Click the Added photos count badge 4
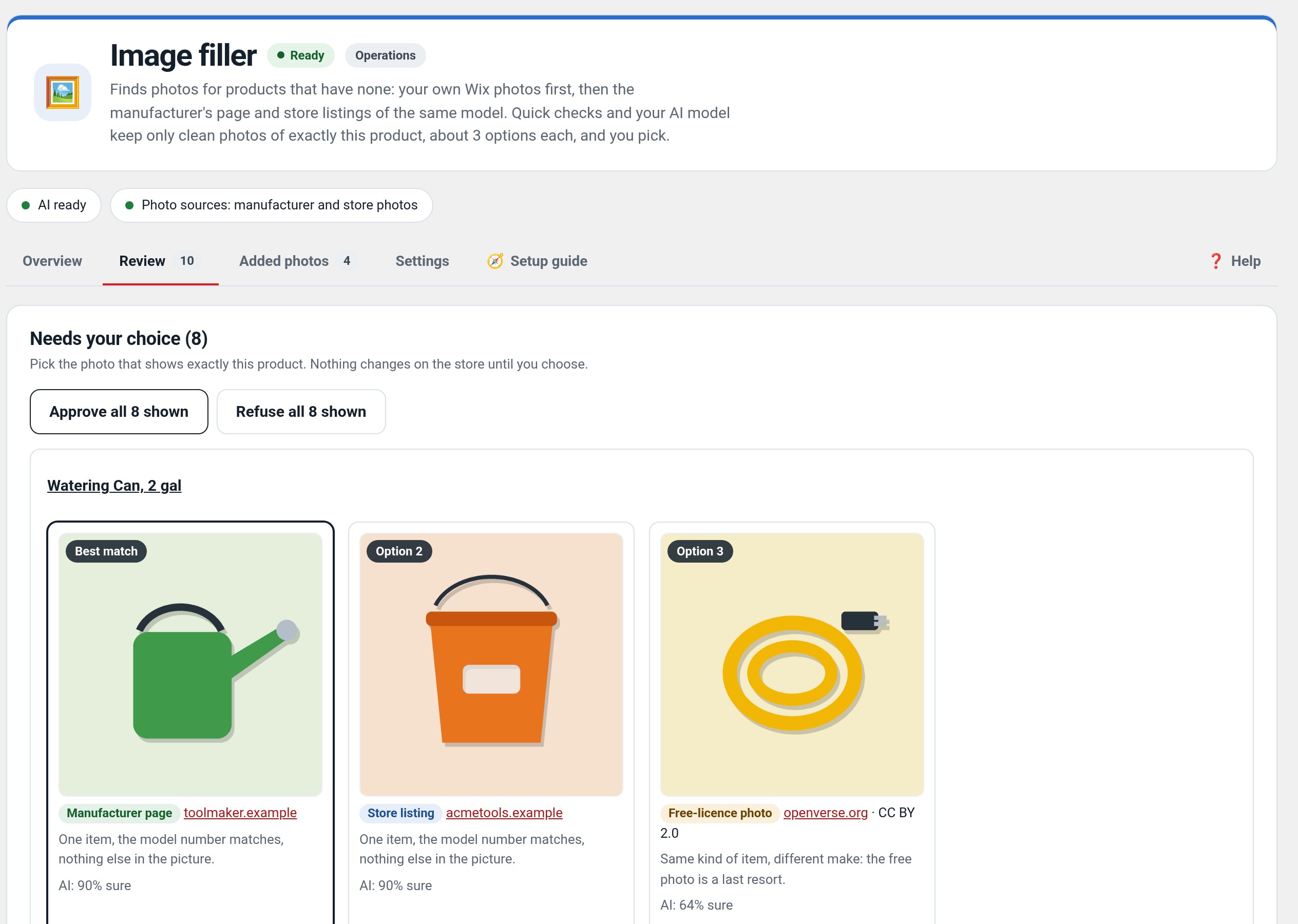1298x924 pixels. pos(347,261)
